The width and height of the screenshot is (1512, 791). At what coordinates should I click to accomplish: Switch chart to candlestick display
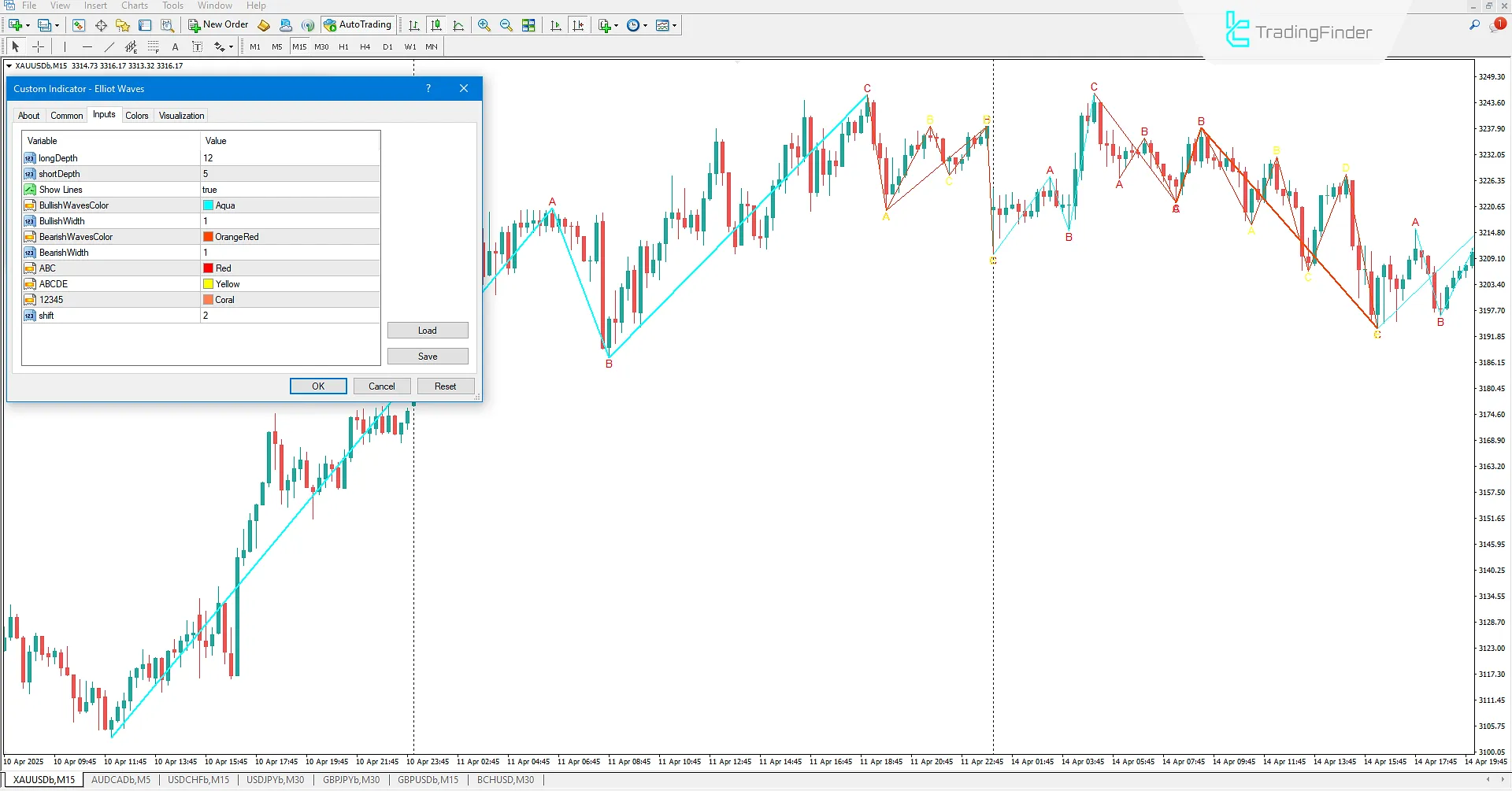pyautogui.click(x=435, y=25)
